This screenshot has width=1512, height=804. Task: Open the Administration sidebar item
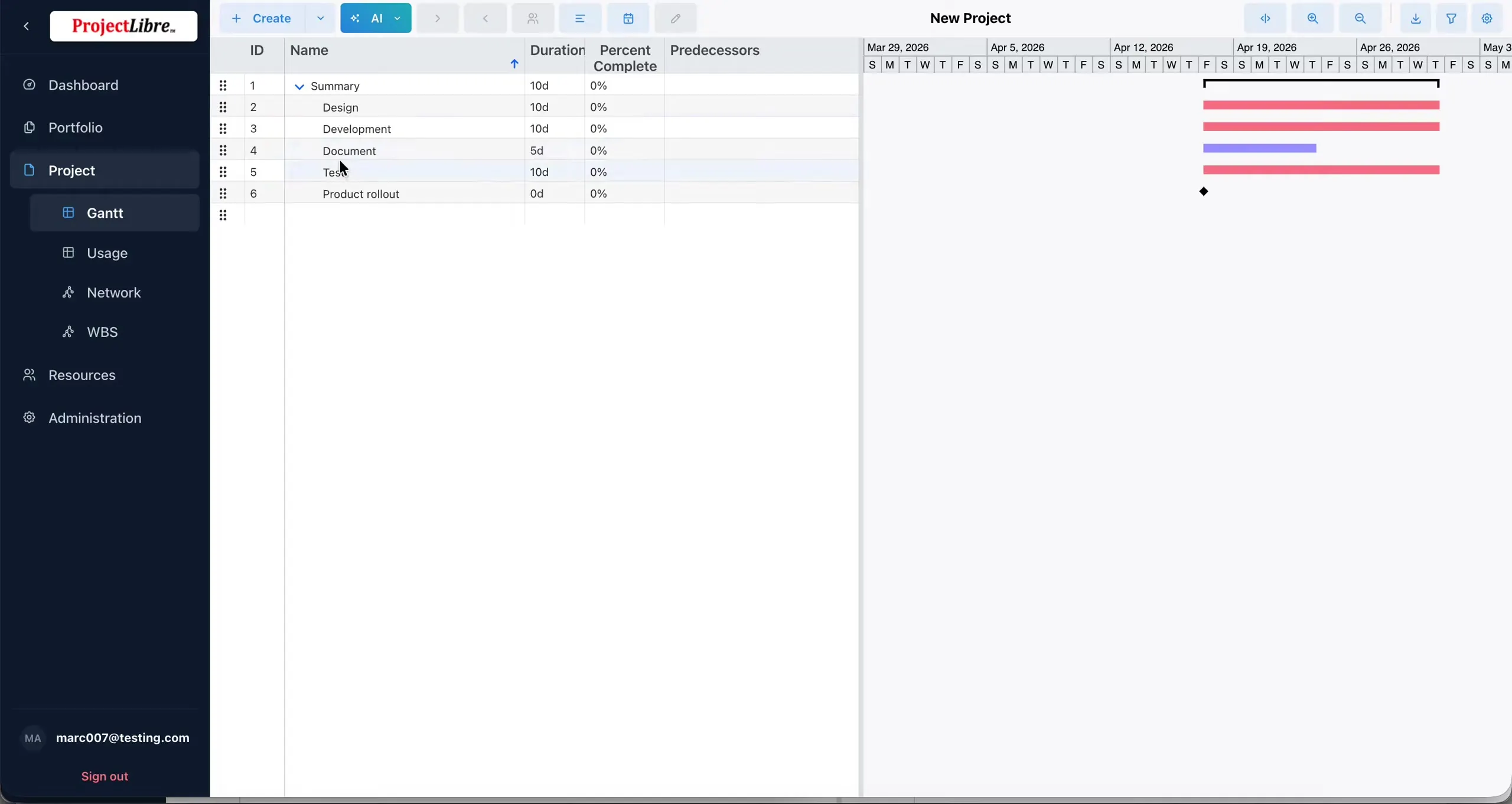tap(105, 418)
